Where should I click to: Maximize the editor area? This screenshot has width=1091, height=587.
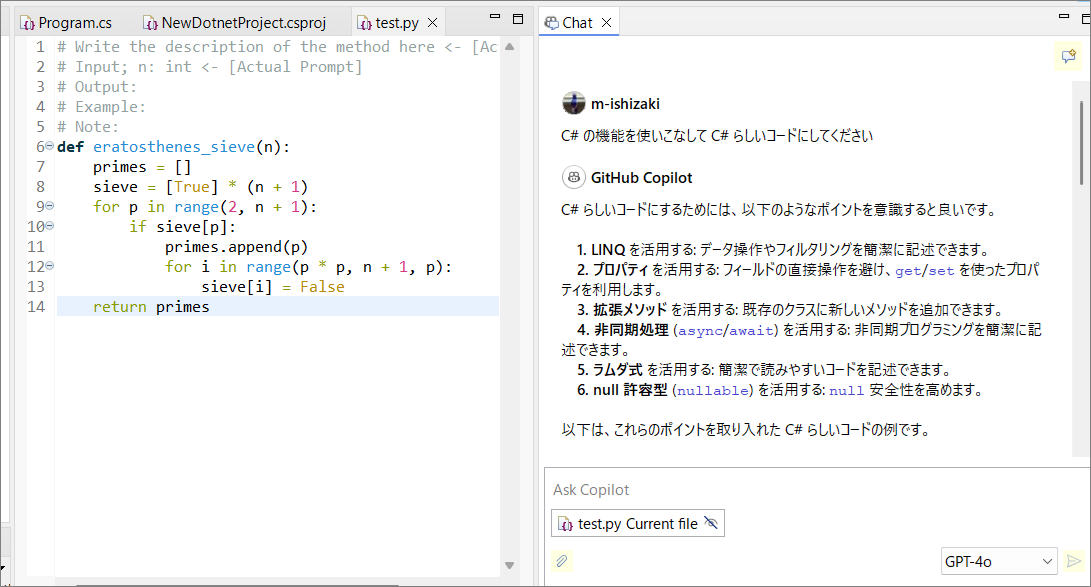518,19
